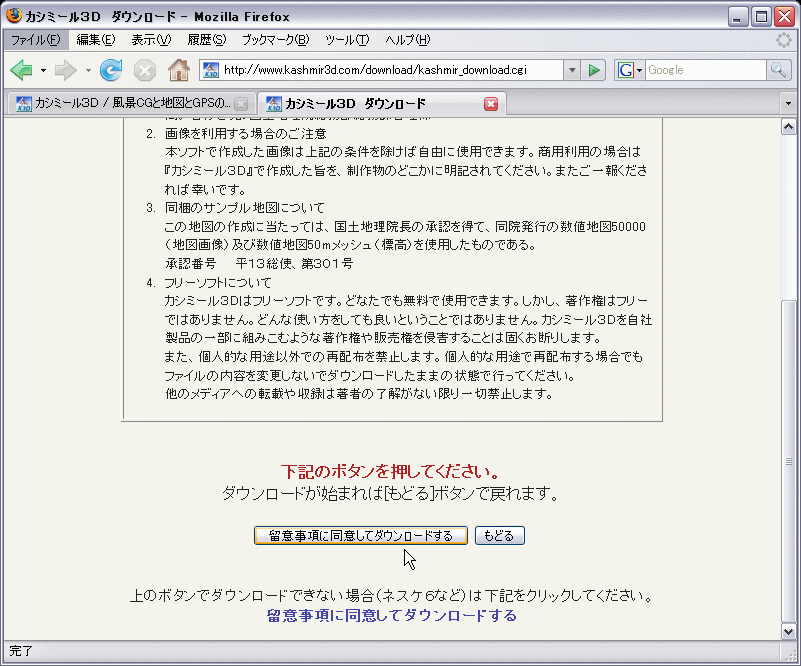
Task: Open the Forward history dropdown arrow
Action: point(88,70)
